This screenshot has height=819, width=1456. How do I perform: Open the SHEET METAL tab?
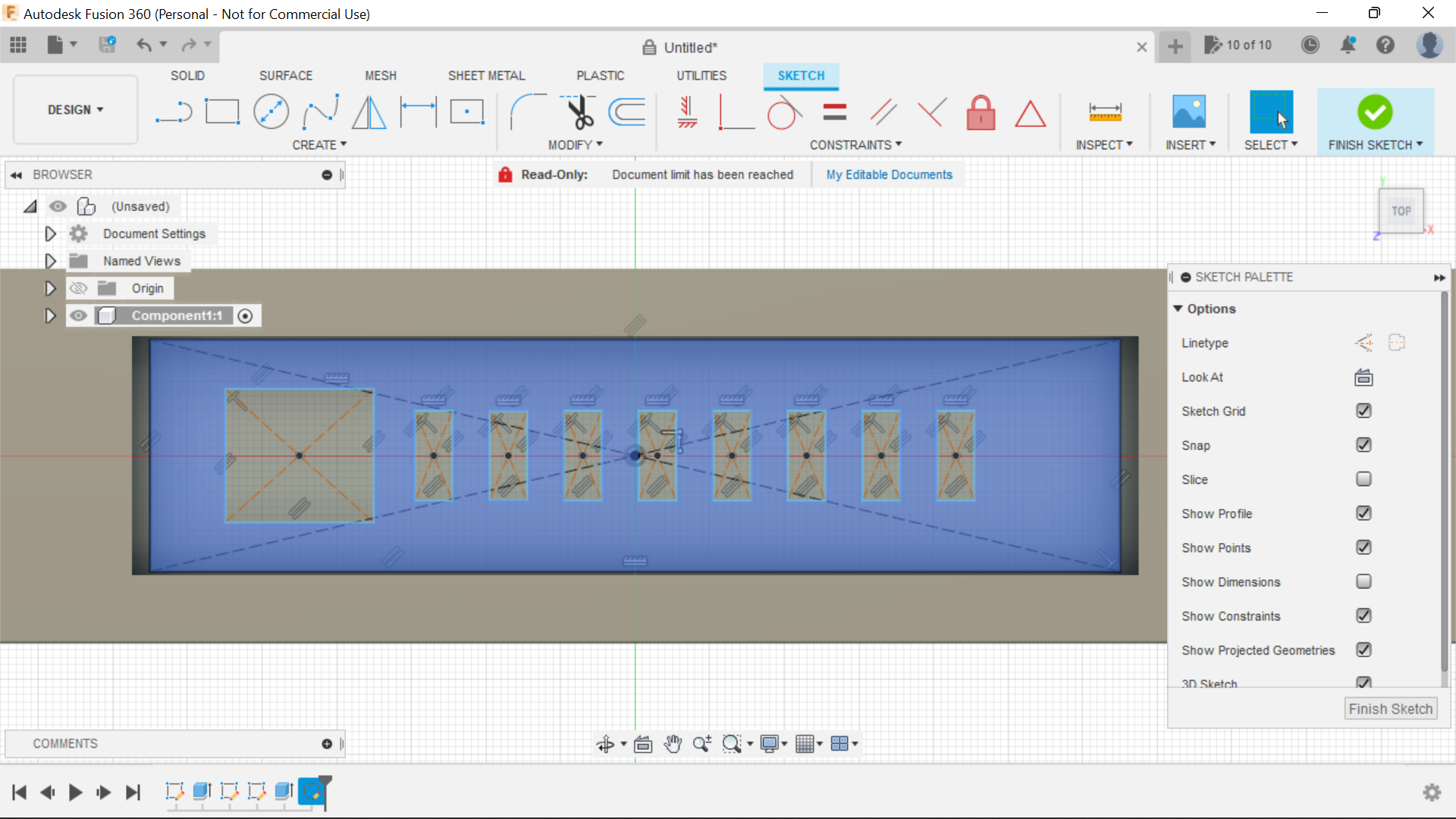click(486, 75)
